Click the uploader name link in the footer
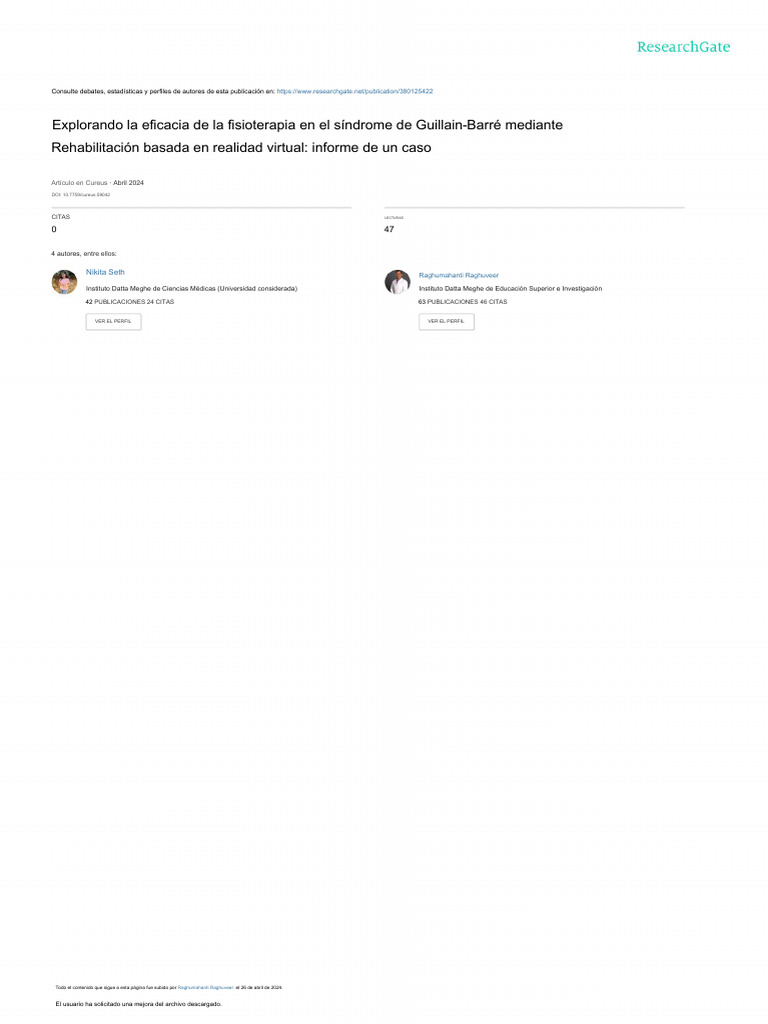 coord(206,987)
